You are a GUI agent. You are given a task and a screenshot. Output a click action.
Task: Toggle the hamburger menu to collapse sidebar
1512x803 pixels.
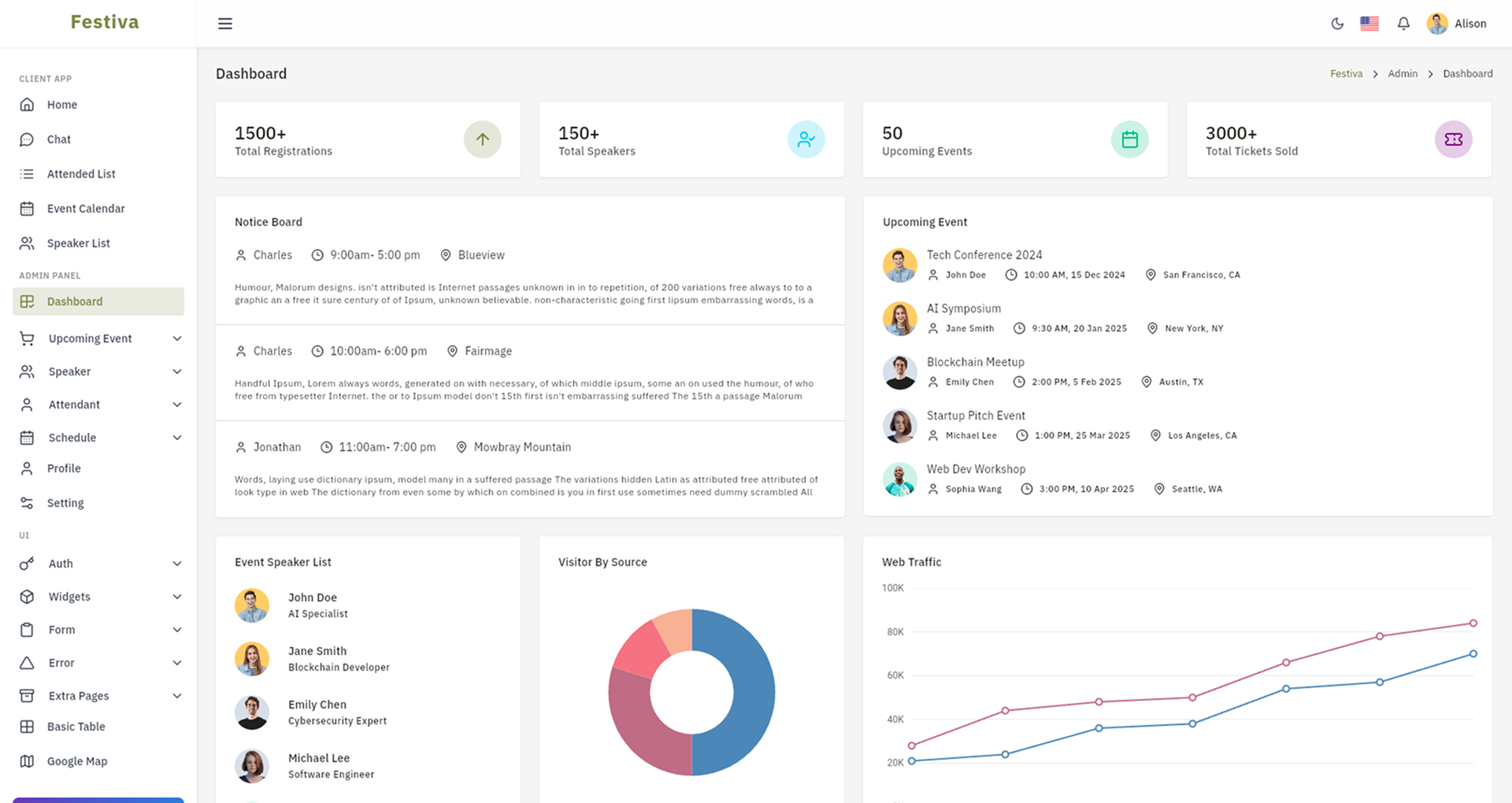click(225, 23)
